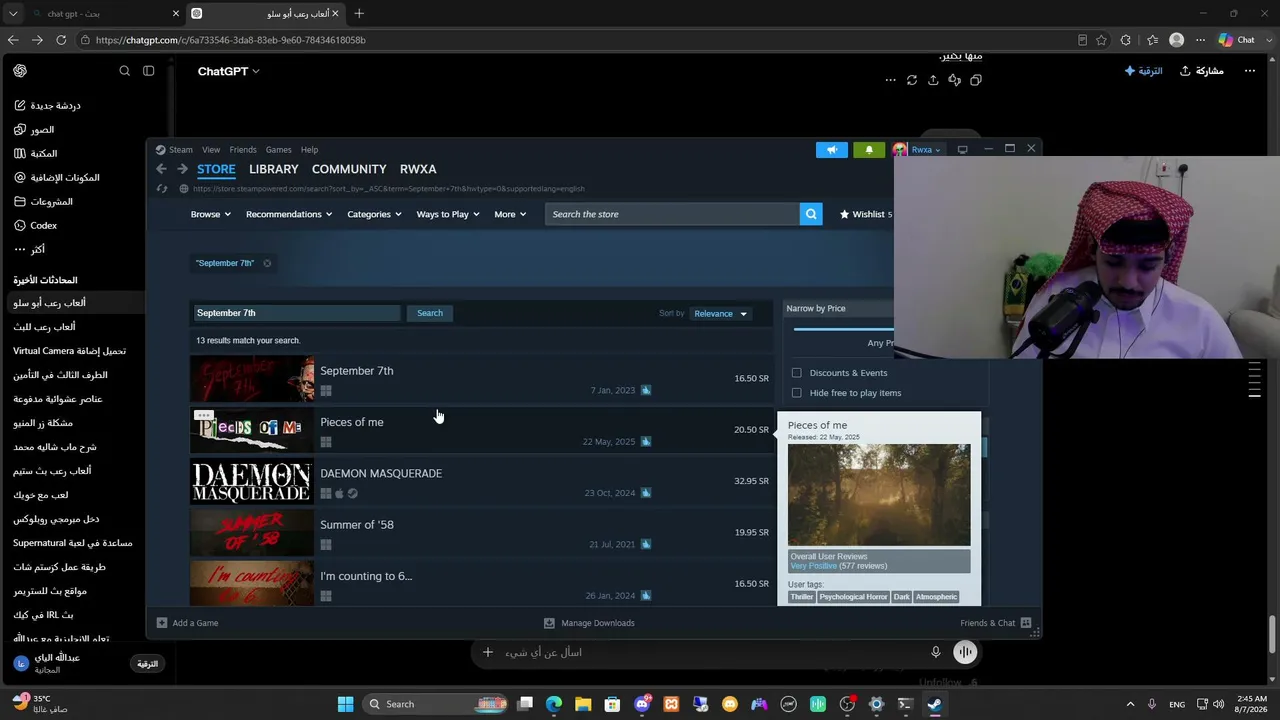The height and width of the screenshot is (720, 1280).
Task: Open the RWXA profile tab in Steam
Action: [418, 169]
